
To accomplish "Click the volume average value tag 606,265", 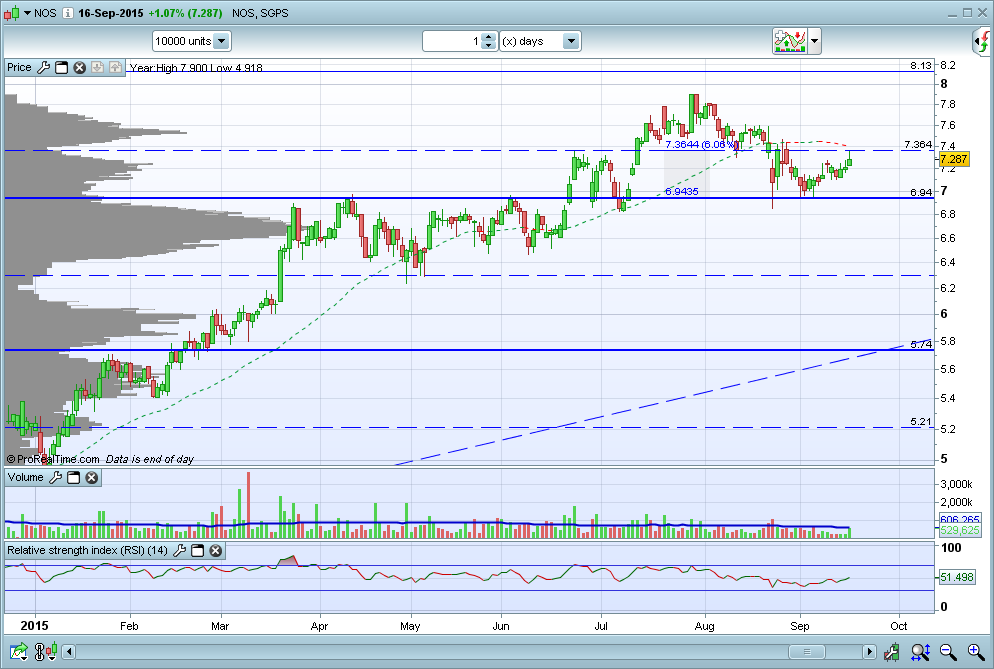I will (x=960, y=519).
